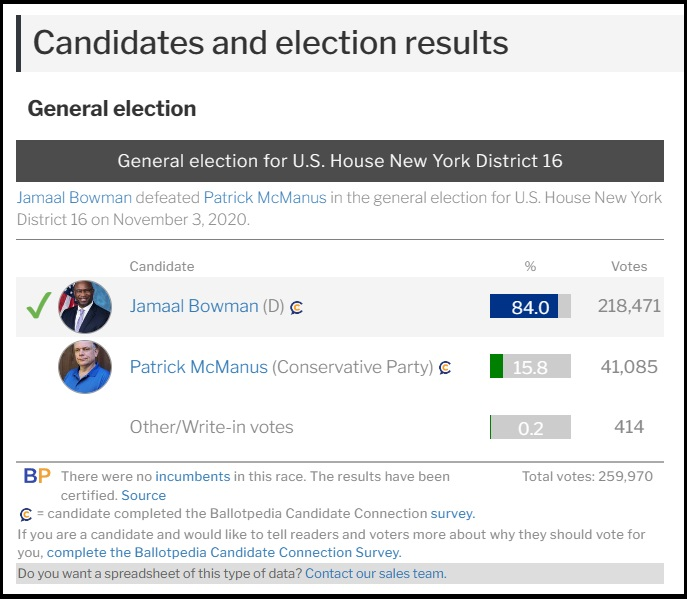This screenshot has height=599, width=687.
Task: Click the BP Ballotpedia logo icon
Action: tap(37, 476)
